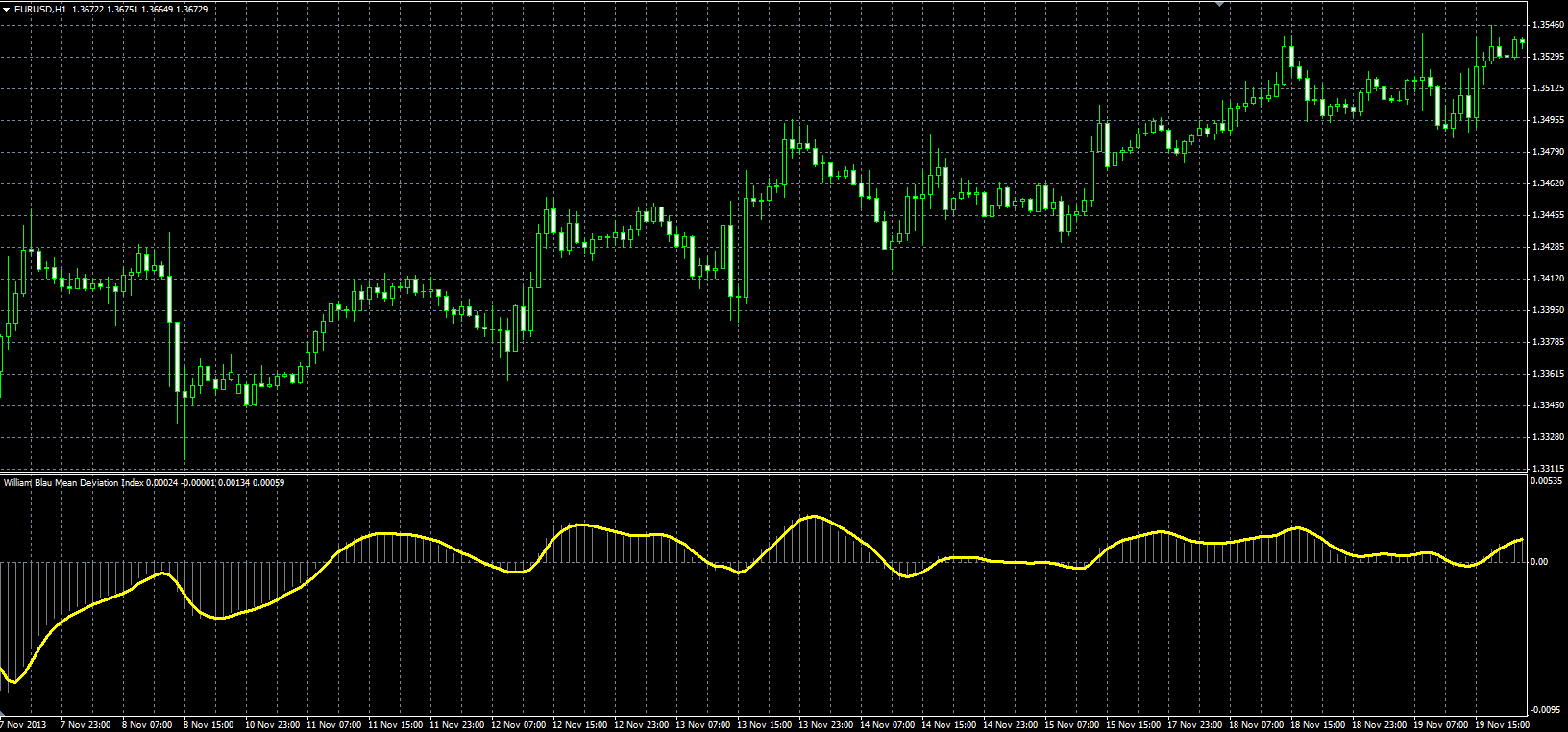The image size is (1568, 732).
Task: Click the 17 Nov 23:00 time label
Action: click(1195, 725)
